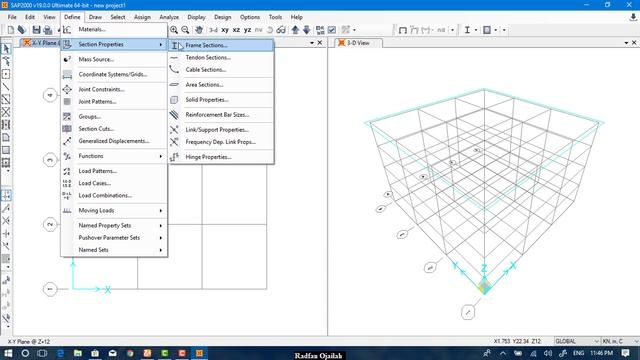
Task: Click the taskbar clock 11:46 PM
Action: click(x=602, y=353)
